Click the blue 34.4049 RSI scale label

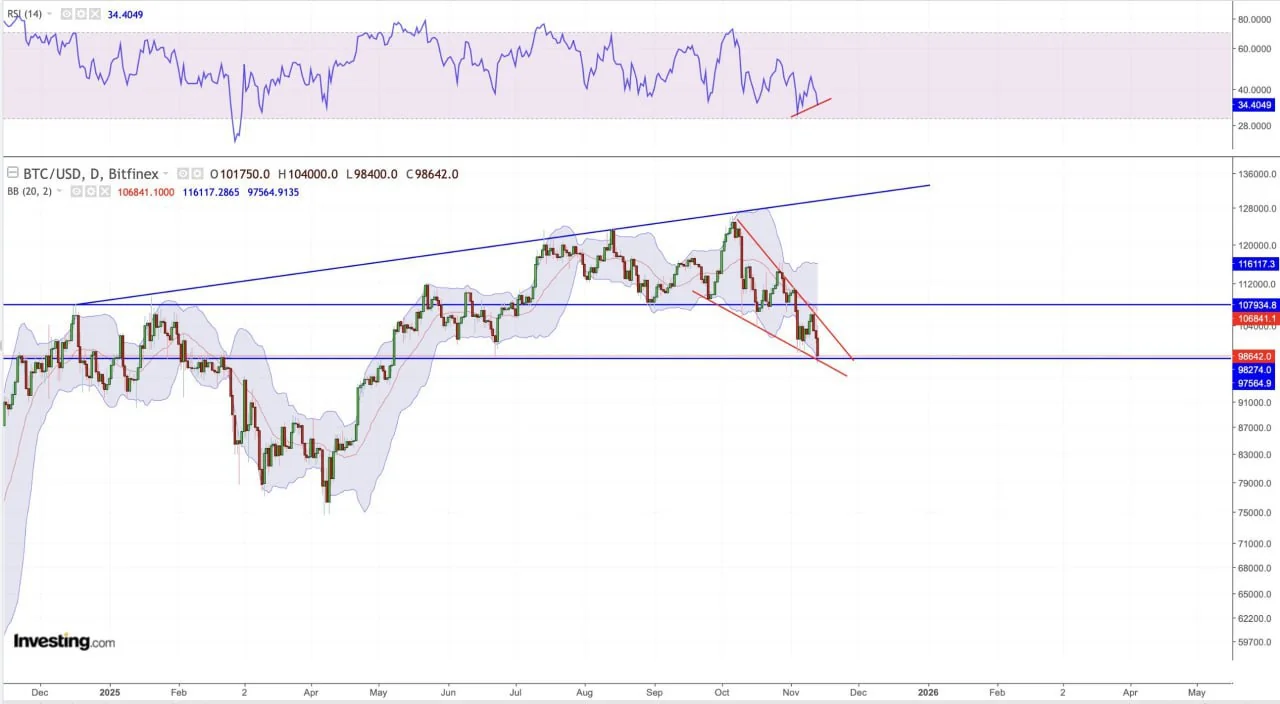click(x=1256, y=104)
